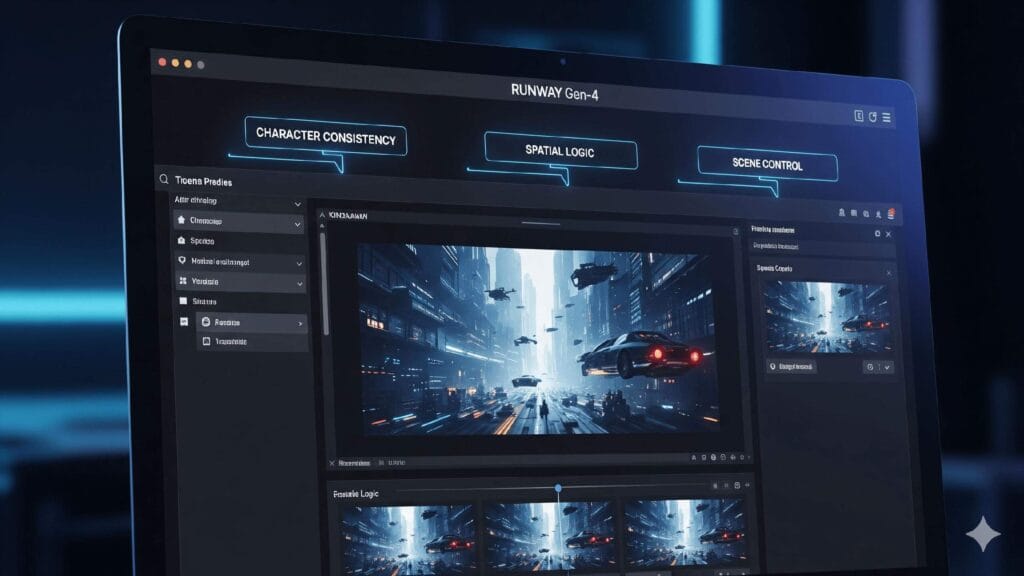
Task: Click the main flying-car city preview image
Action: pyautogui.click(x=539, y=340)
